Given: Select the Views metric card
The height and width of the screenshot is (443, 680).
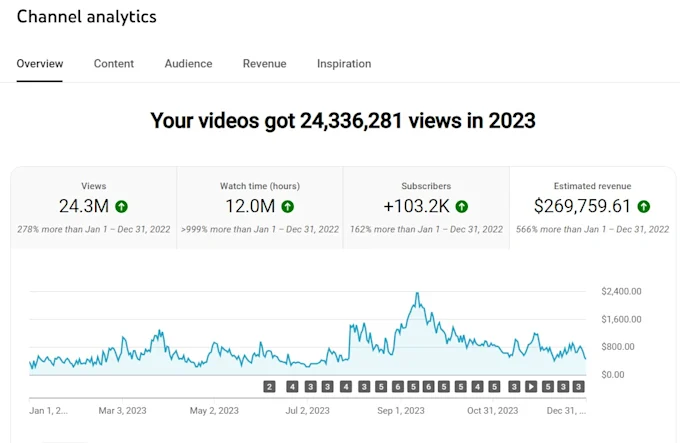Looking at the screenshot, I should [94, 207].
